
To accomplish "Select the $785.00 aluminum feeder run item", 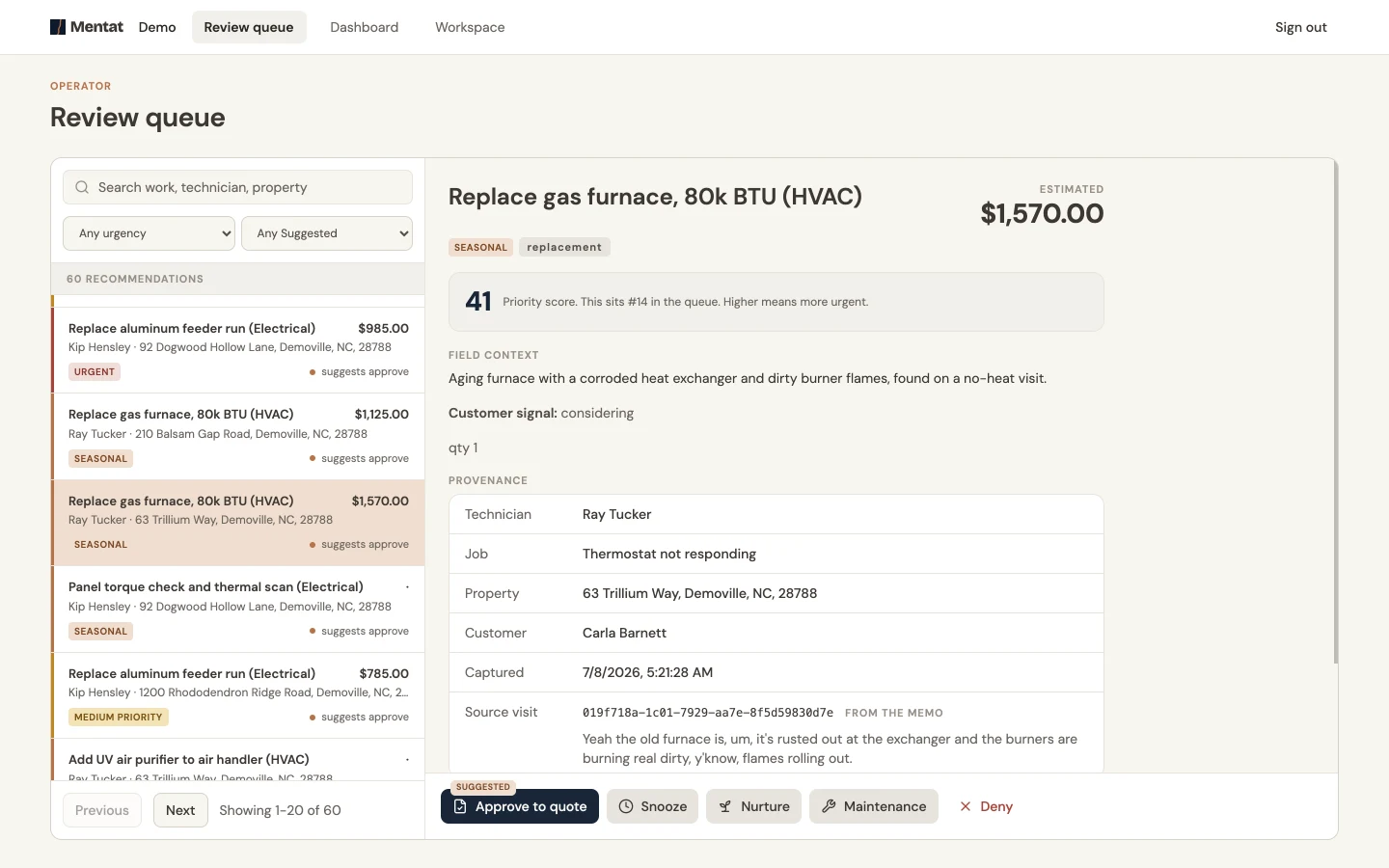I will point(238,695).
